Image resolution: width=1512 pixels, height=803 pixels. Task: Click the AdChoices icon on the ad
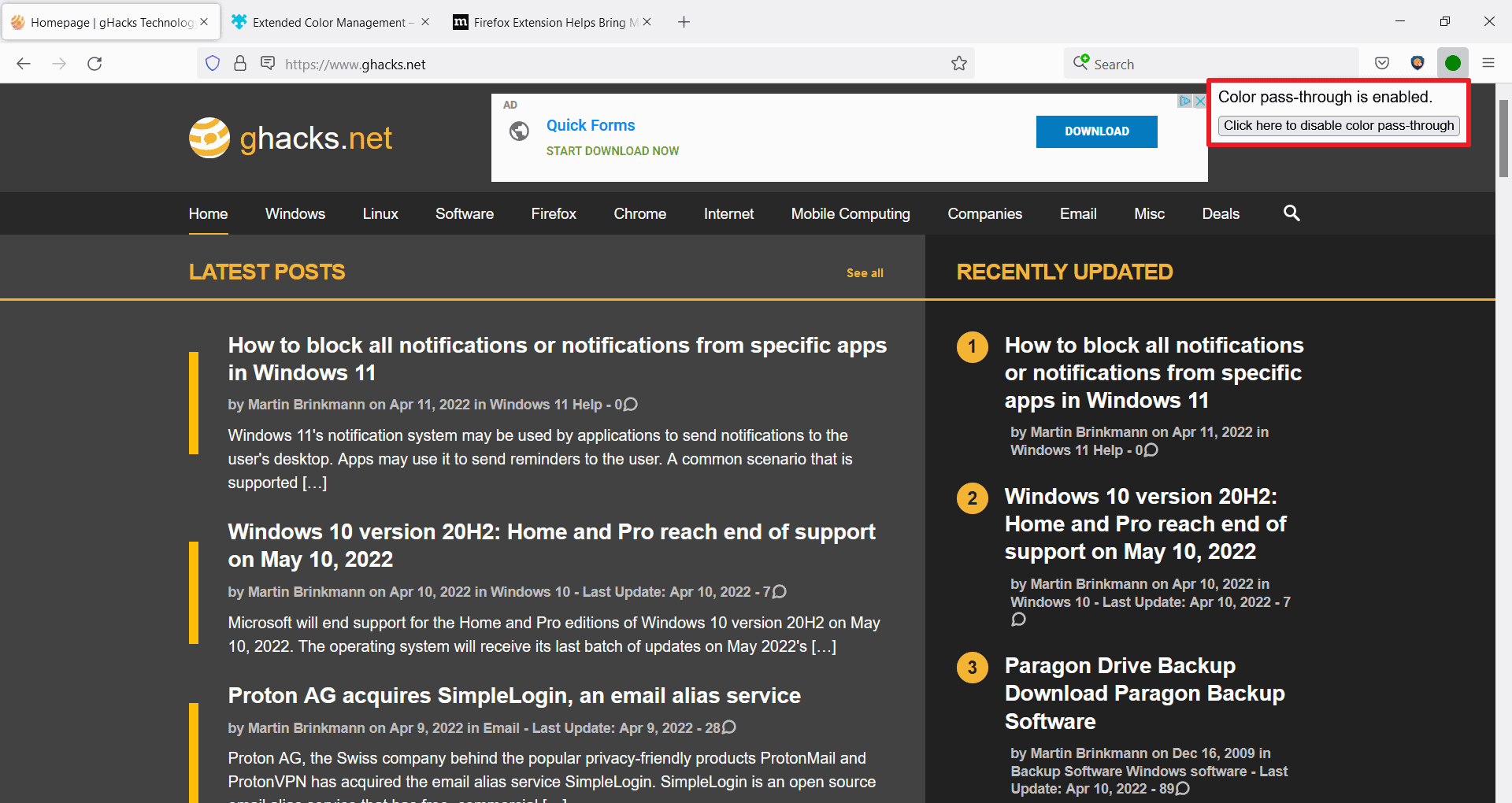tap(1184, 101)
